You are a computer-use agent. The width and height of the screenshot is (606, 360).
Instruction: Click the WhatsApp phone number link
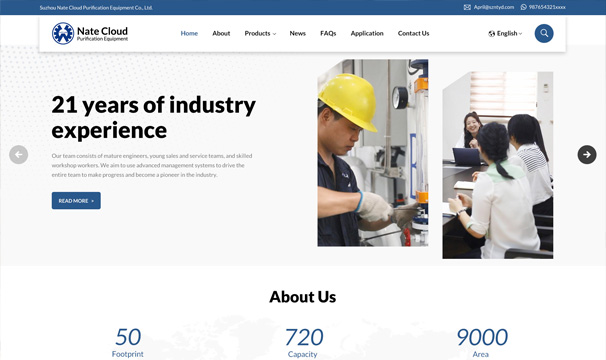coord(547,7)
